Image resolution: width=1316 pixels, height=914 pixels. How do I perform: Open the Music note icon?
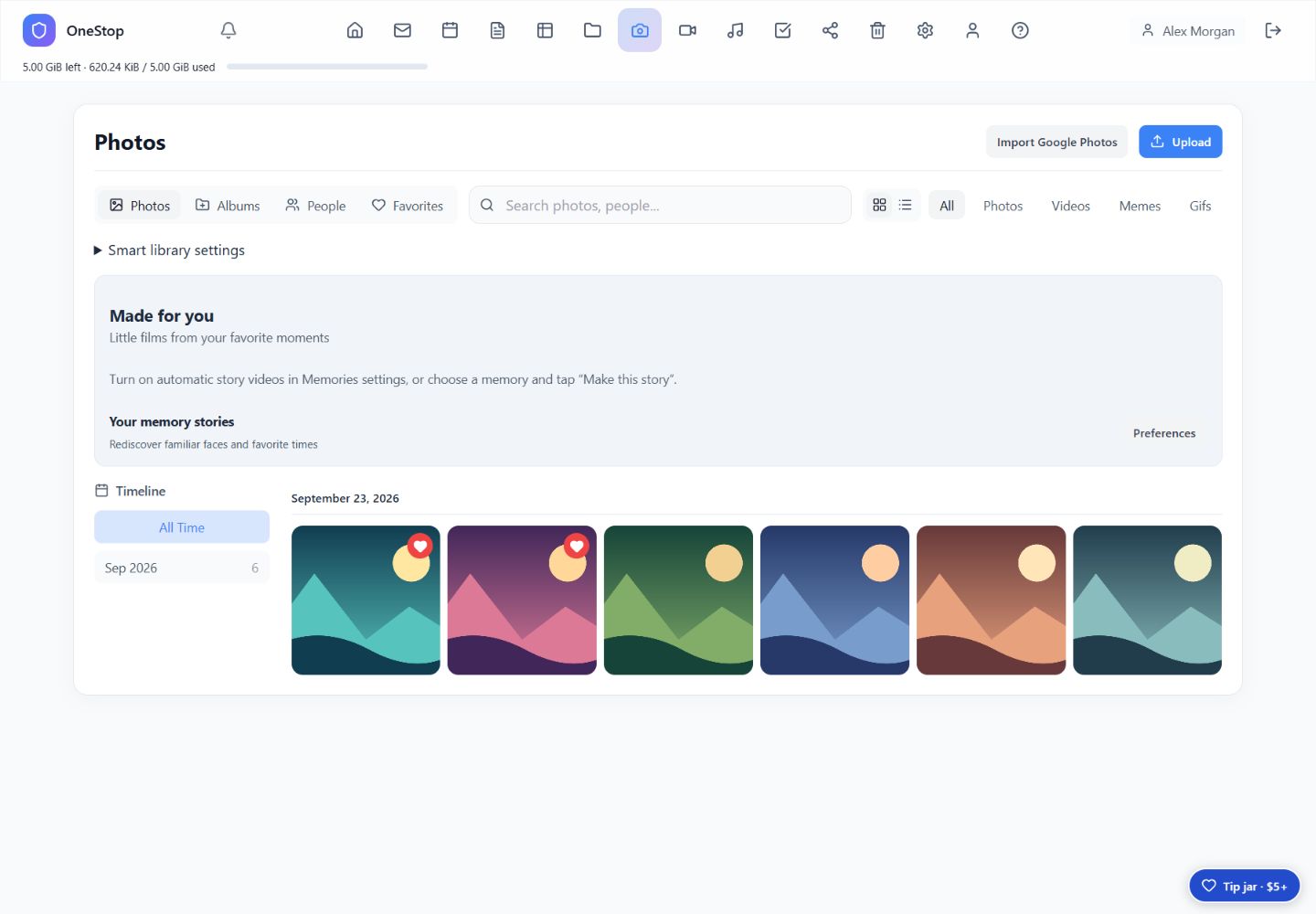click(x=735, y=30)
